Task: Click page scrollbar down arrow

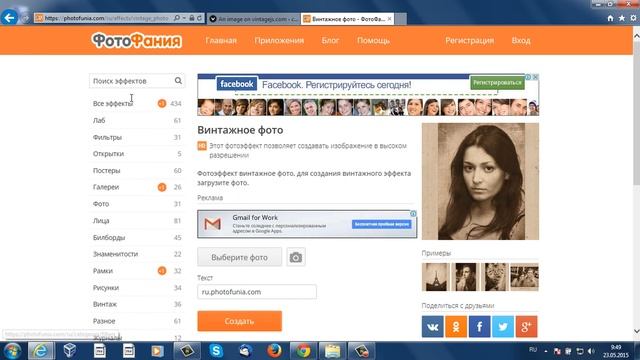Action: [x=636, y=331]
